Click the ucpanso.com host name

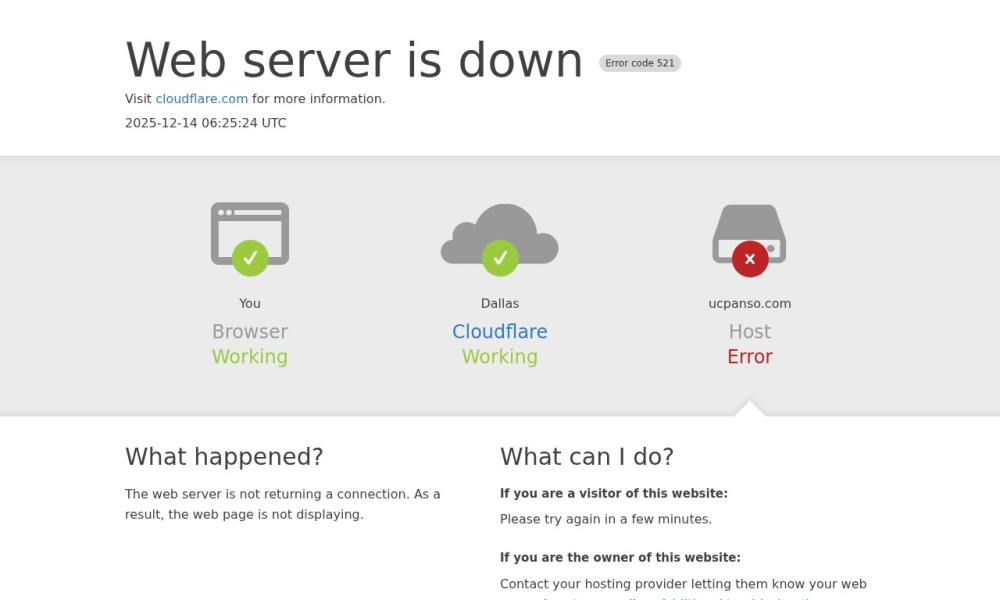[750, 304]
